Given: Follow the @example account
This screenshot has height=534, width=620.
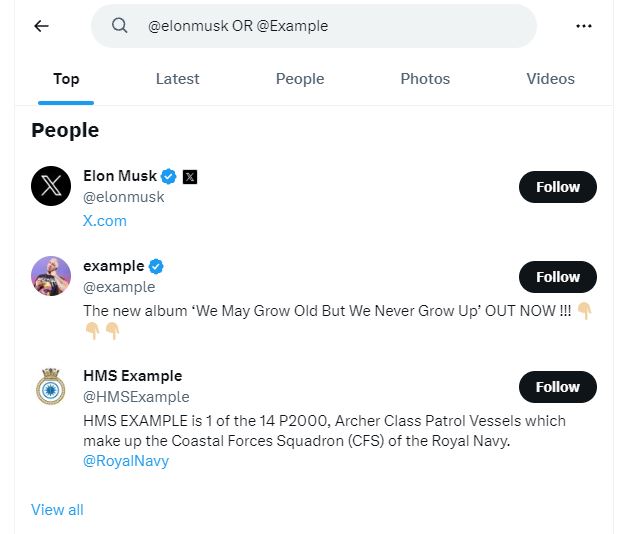Looking at the screenshot, I should point(558,277).
